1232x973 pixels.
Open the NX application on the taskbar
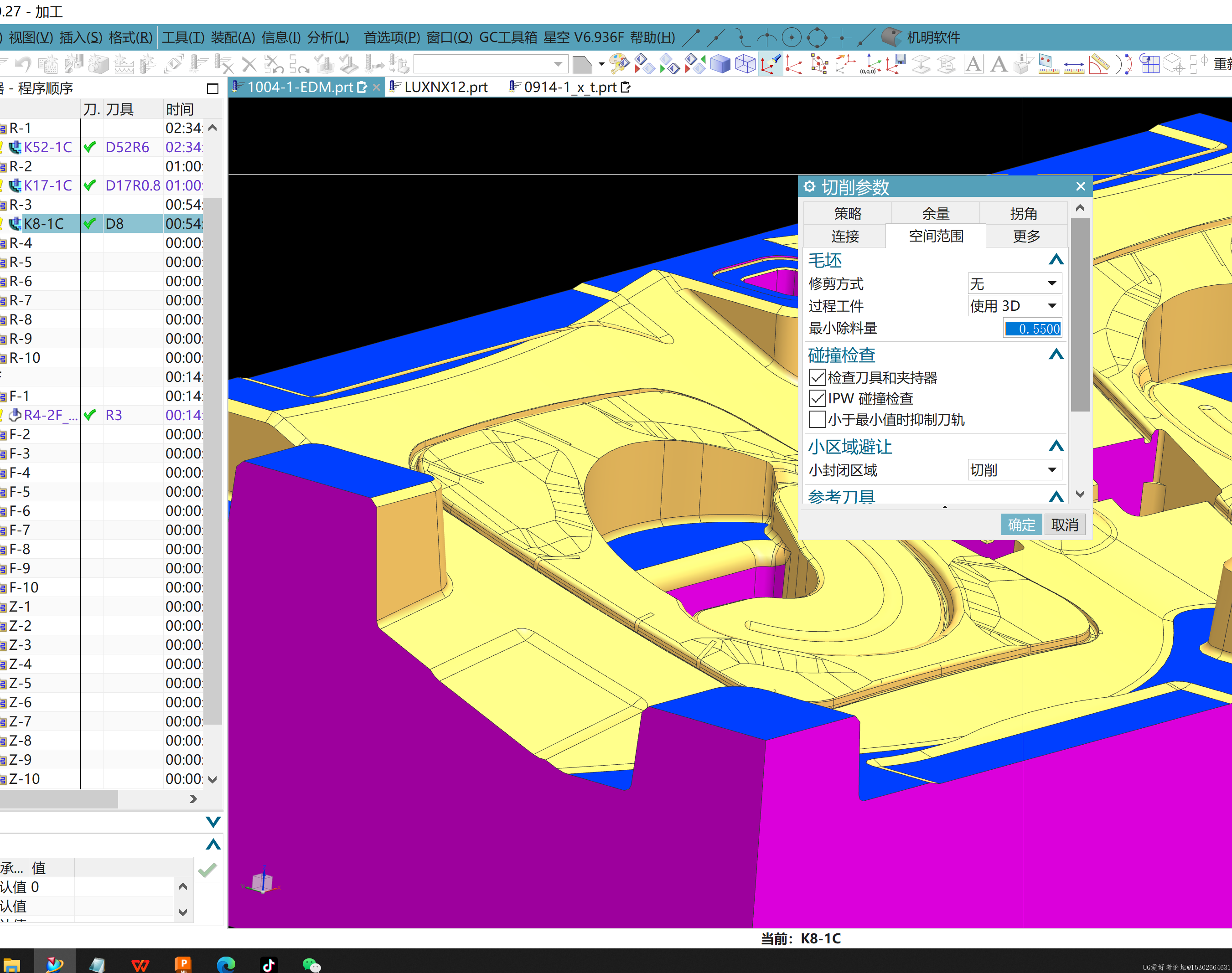point(55,963)
